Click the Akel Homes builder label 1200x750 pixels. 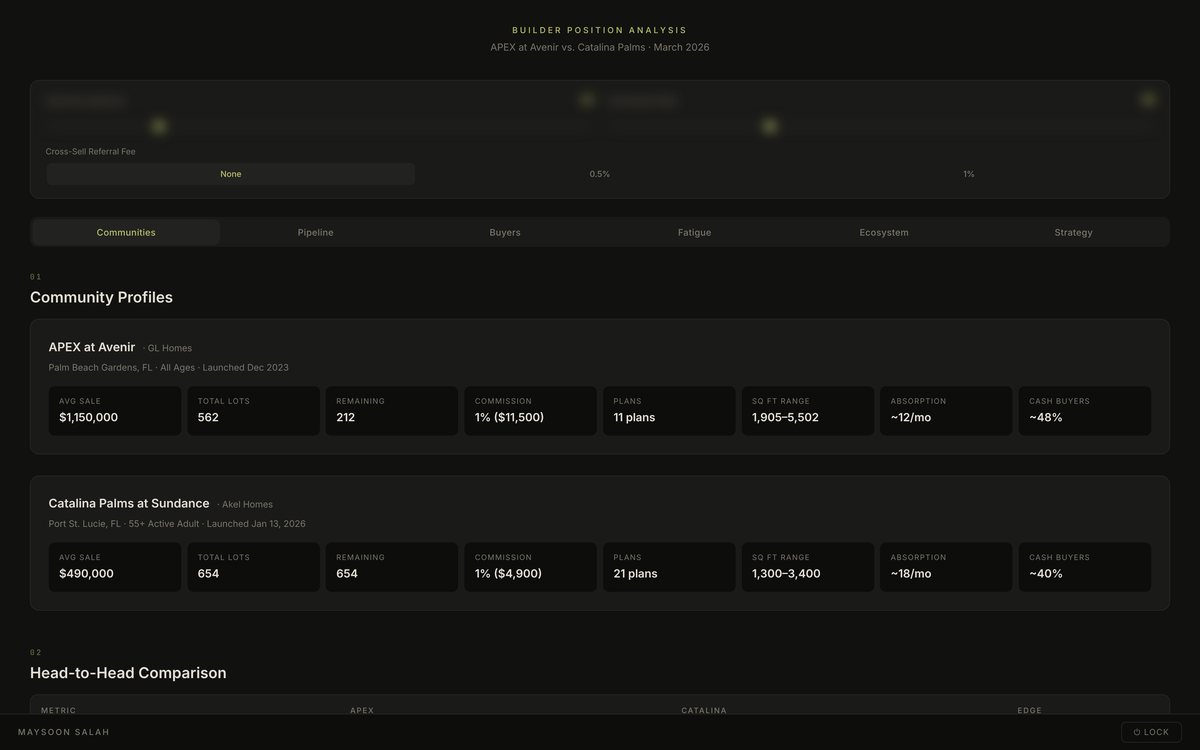point(247,504)
